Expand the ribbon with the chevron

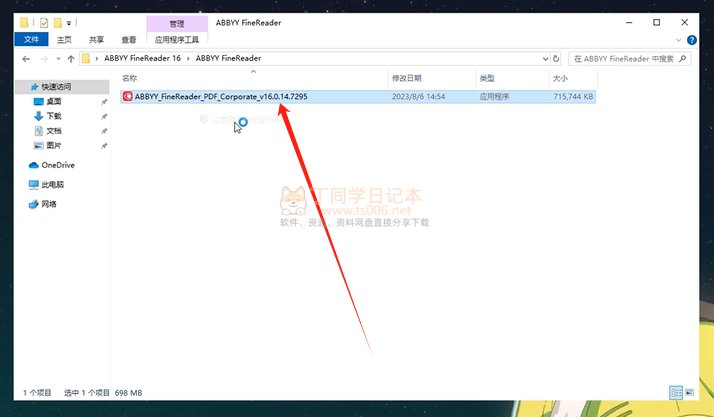pyautogui.click(x=678, y=40)
